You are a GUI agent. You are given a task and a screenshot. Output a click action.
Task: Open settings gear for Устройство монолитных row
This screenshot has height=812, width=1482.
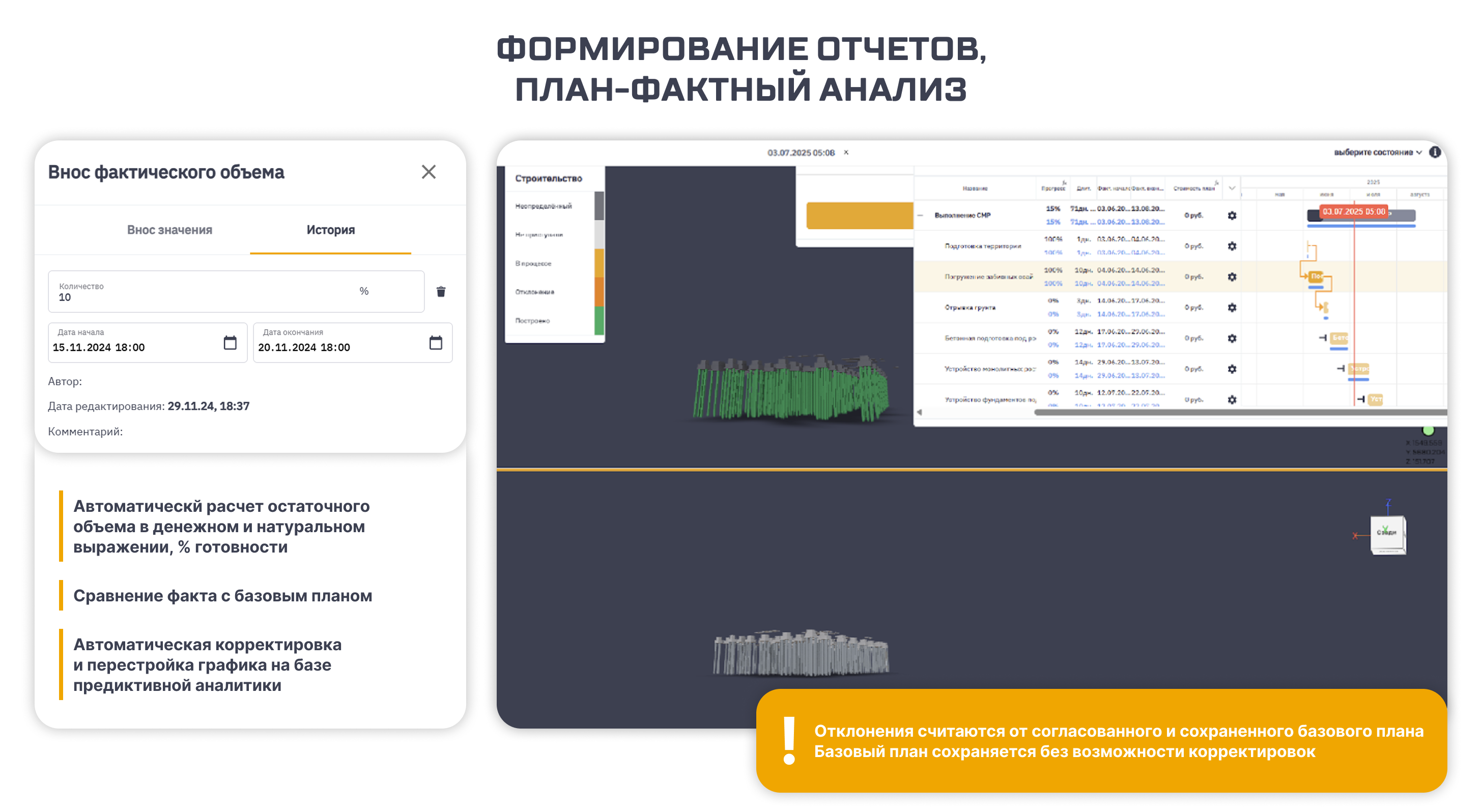pos(1232,369)
